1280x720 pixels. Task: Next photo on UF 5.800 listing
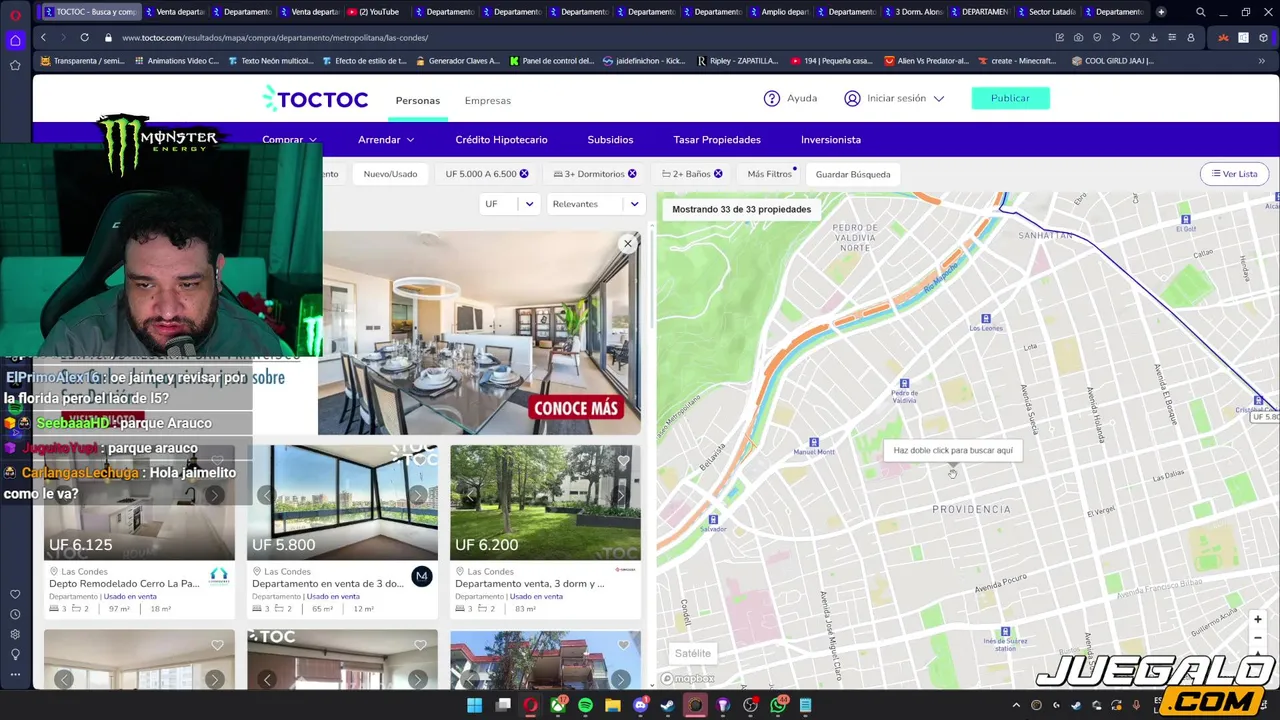(x=418, y=495)
